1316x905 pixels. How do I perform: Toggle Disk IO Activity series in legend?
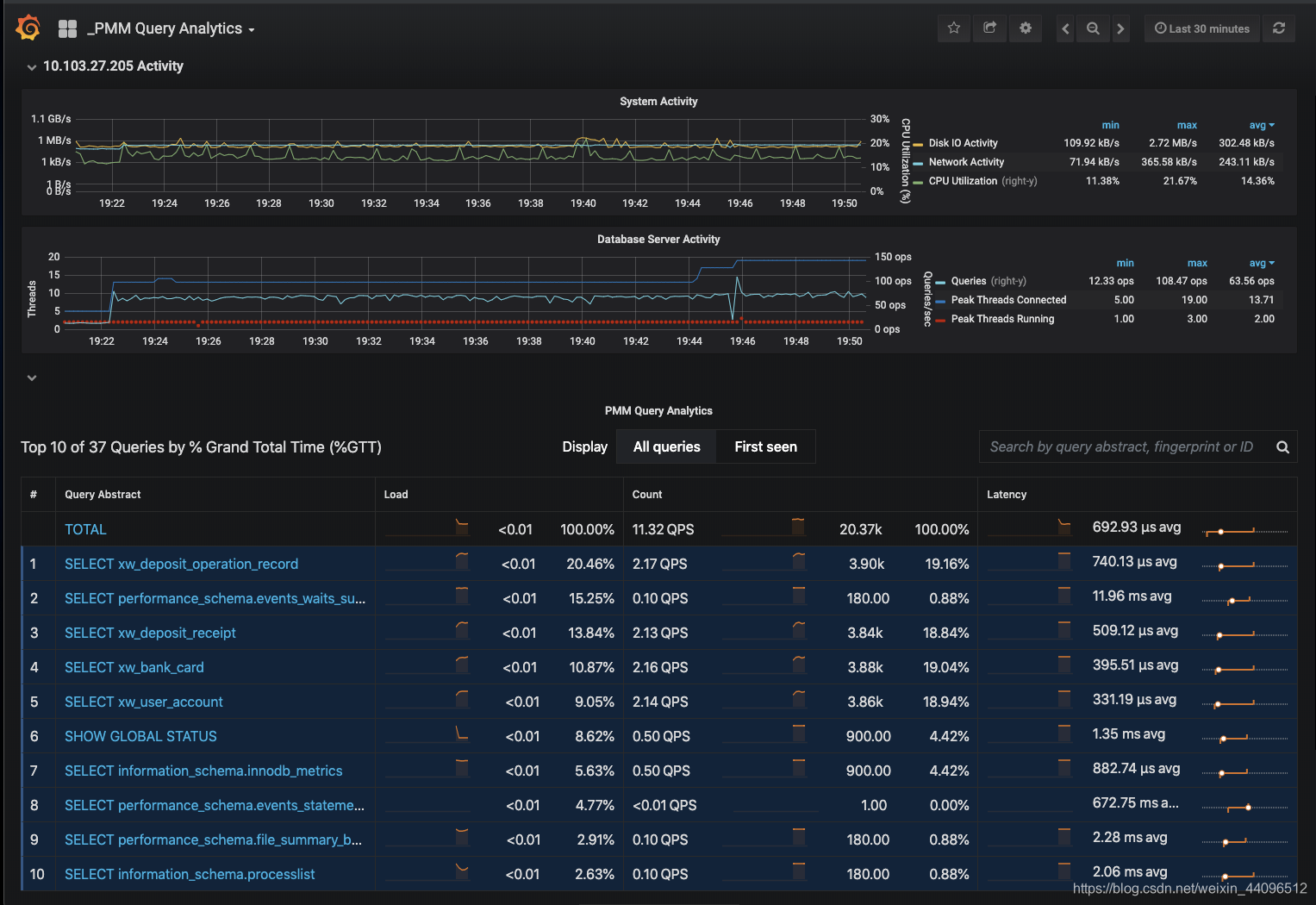tap(963, 143)
